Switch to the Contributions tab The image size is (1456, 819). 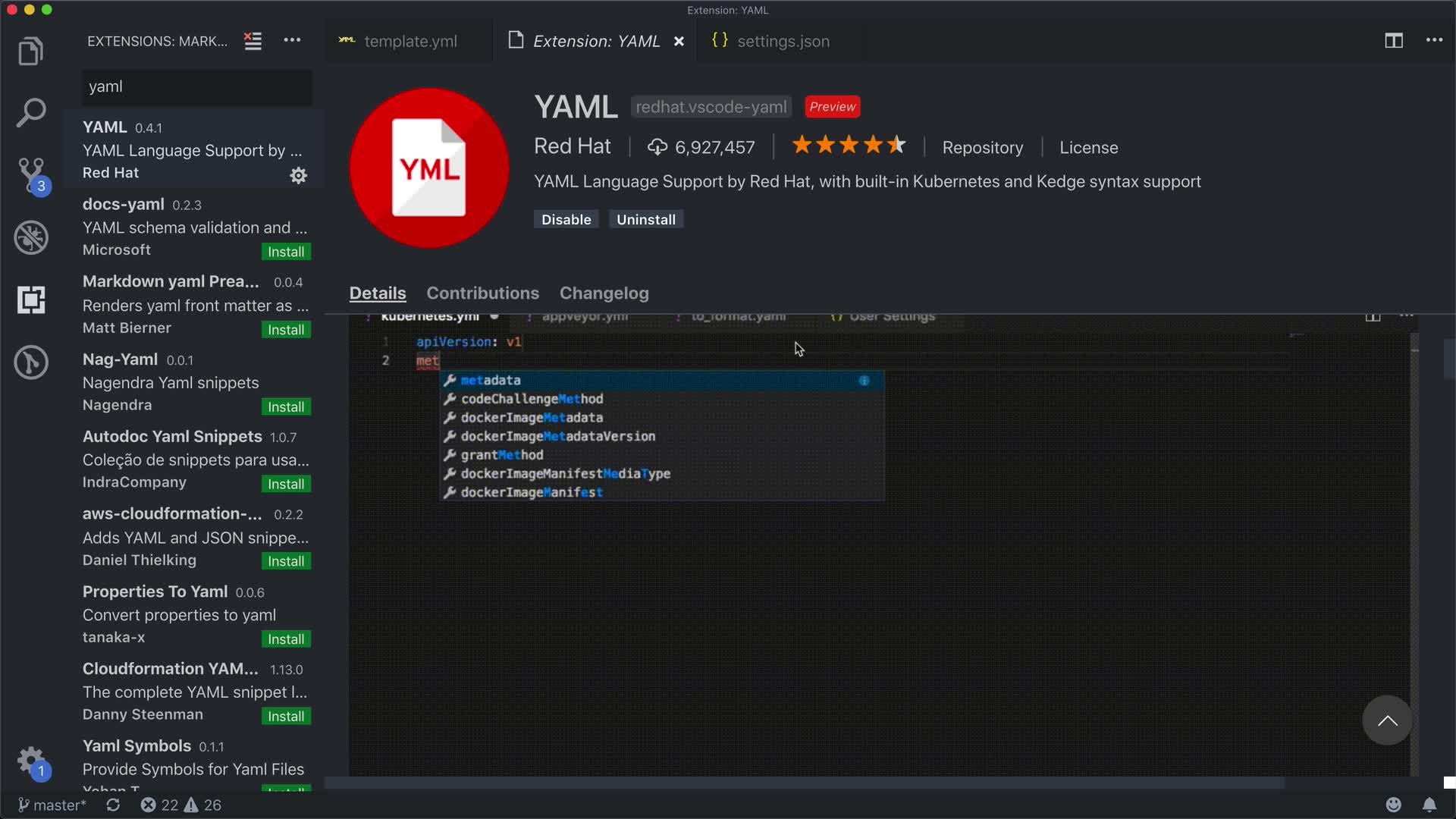(482, 293)
